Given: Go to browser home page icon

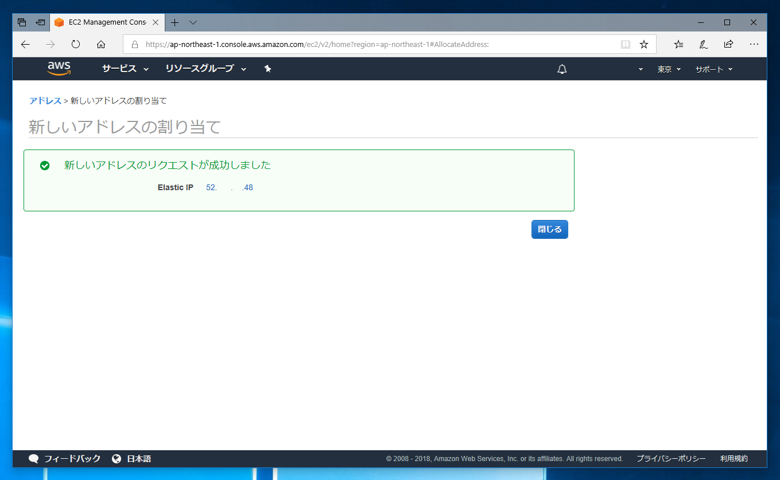Looking at the screenshot, I should click(101, 44).
